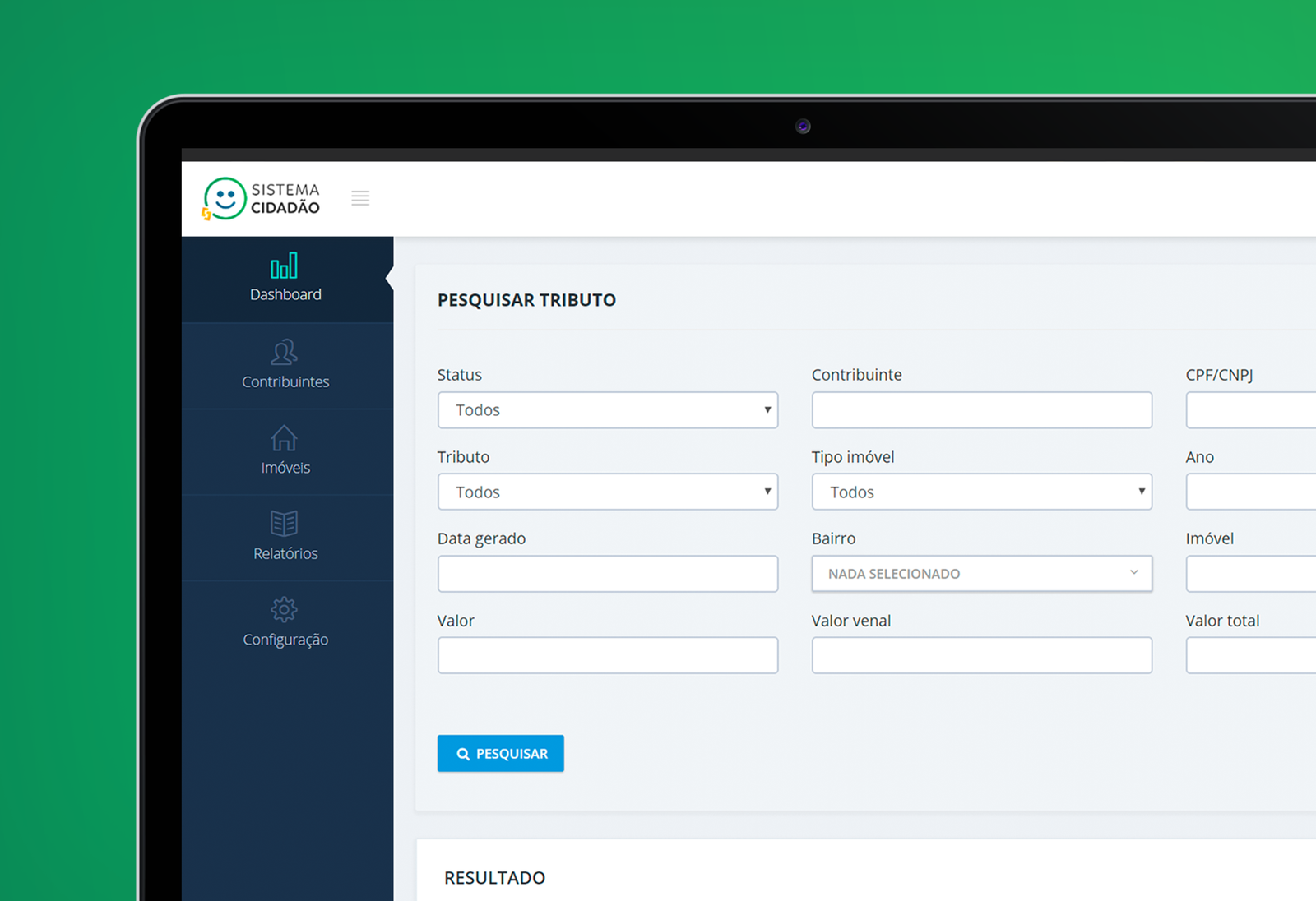Click the Configuração gear icon

click(285, 609)
